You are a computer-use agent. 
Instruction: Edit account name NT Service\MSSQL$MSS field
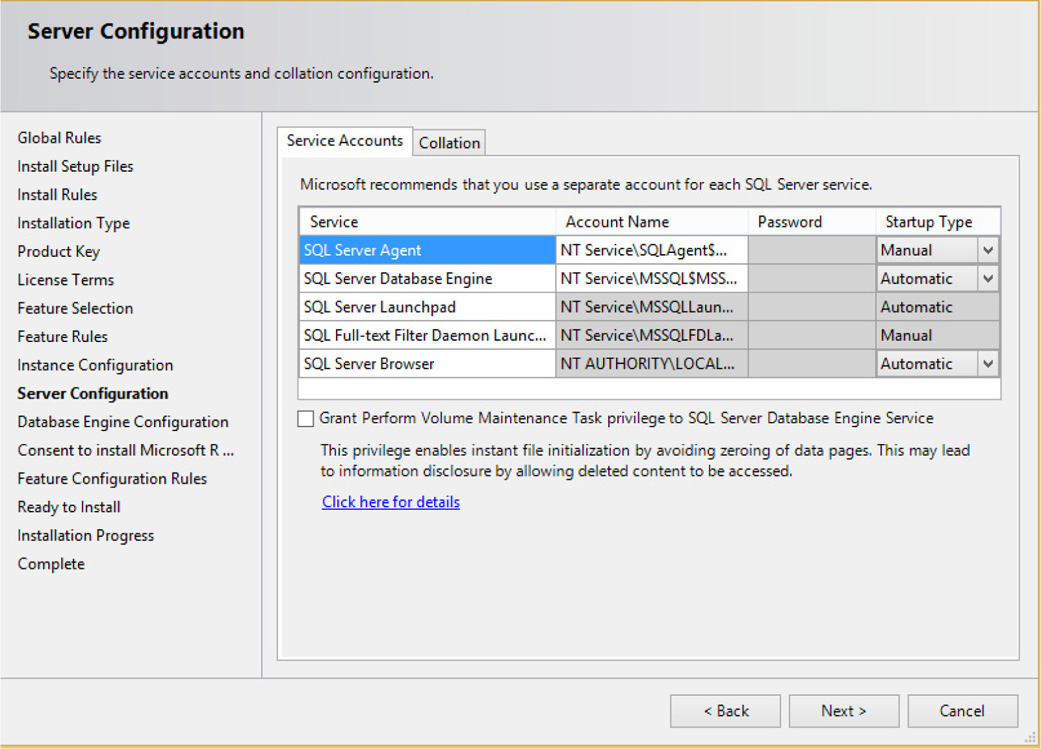tap(652, 279)
